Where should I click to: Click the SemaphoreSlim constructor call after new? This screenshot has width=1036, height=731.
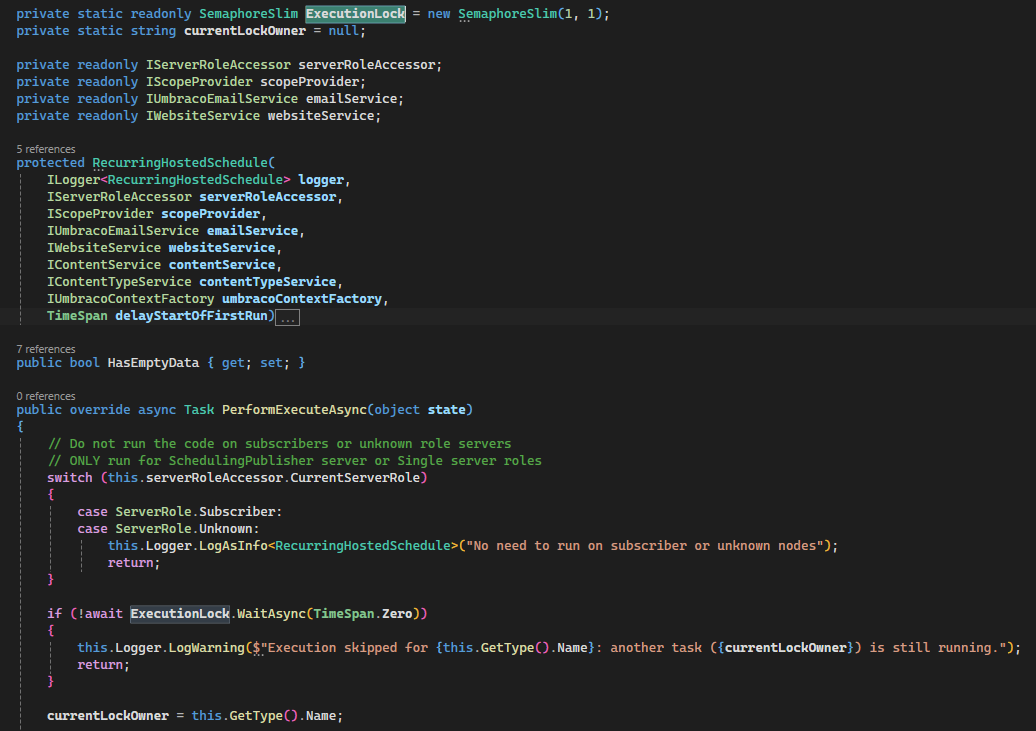tap(507, 13)
